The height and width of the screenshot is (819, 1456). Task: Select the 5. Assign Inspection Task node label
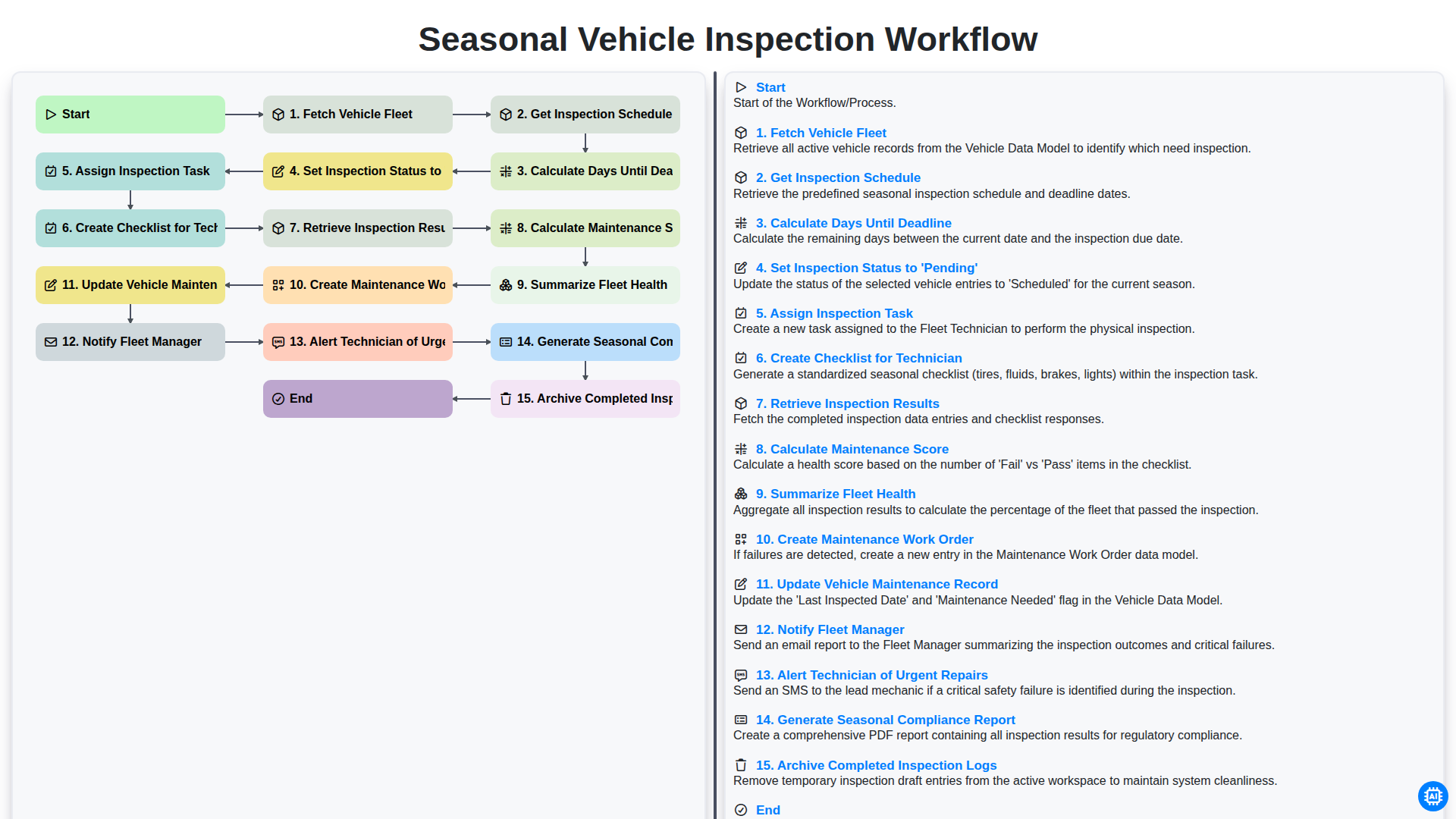click(x=136, y=171)
